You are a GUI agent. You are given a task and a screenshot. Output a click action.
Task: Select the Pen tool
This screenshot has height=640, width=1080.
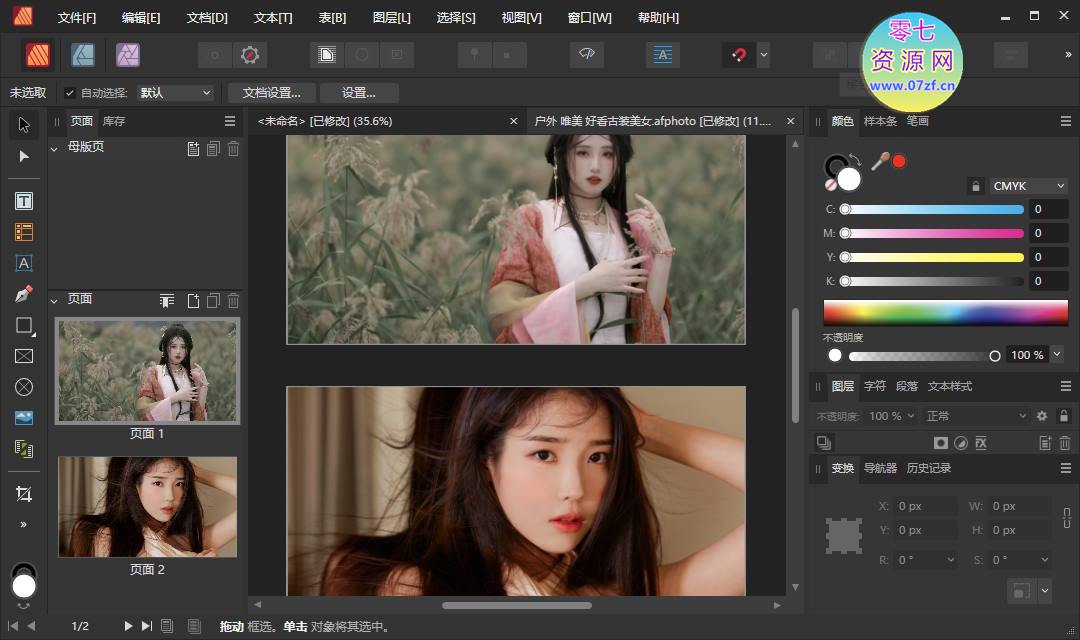click(24, 295)
